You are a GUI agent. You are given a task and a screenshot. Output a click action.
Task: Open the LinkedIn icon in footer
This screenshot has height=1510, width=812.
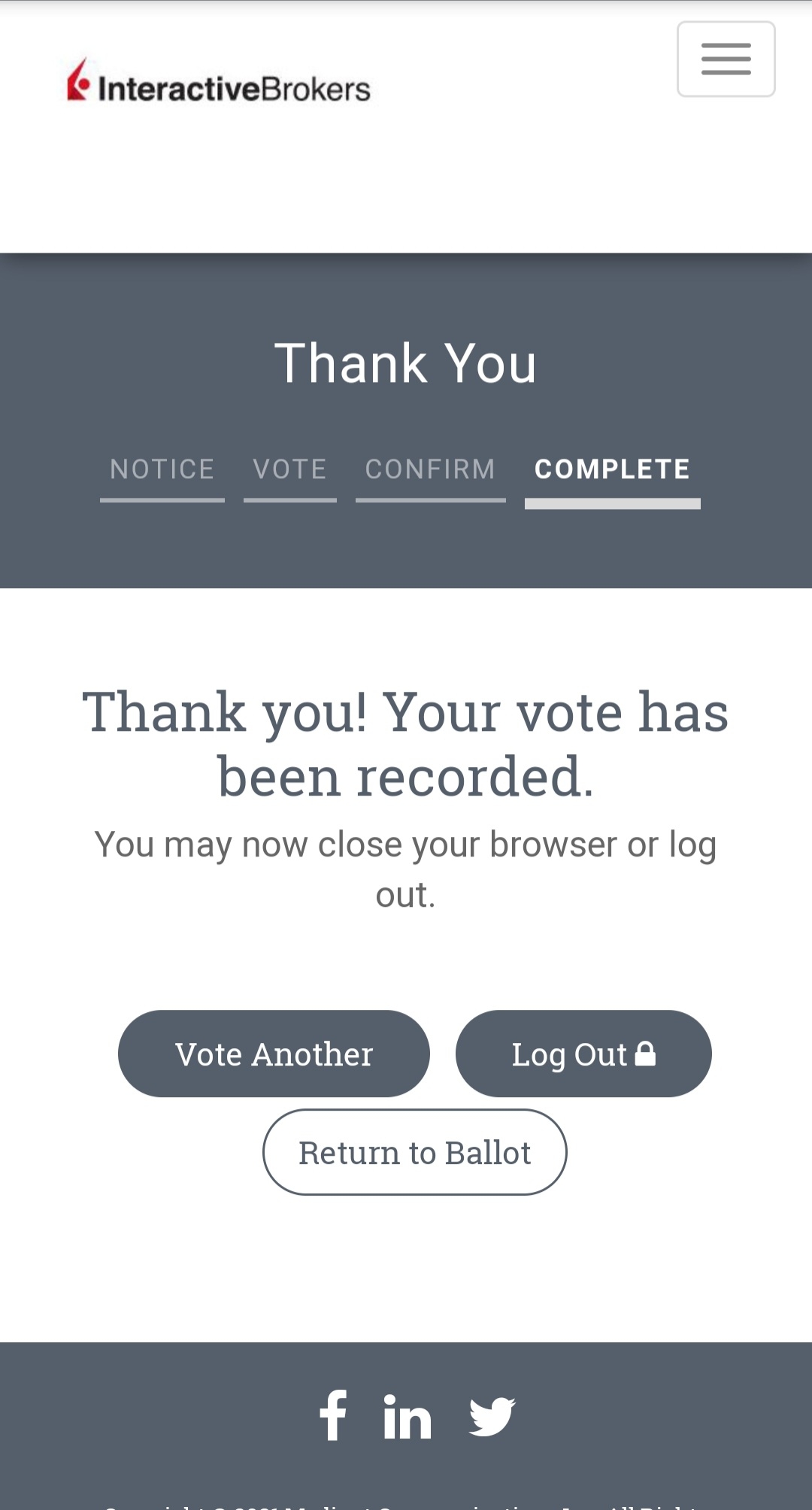[x=407, y=1417]
